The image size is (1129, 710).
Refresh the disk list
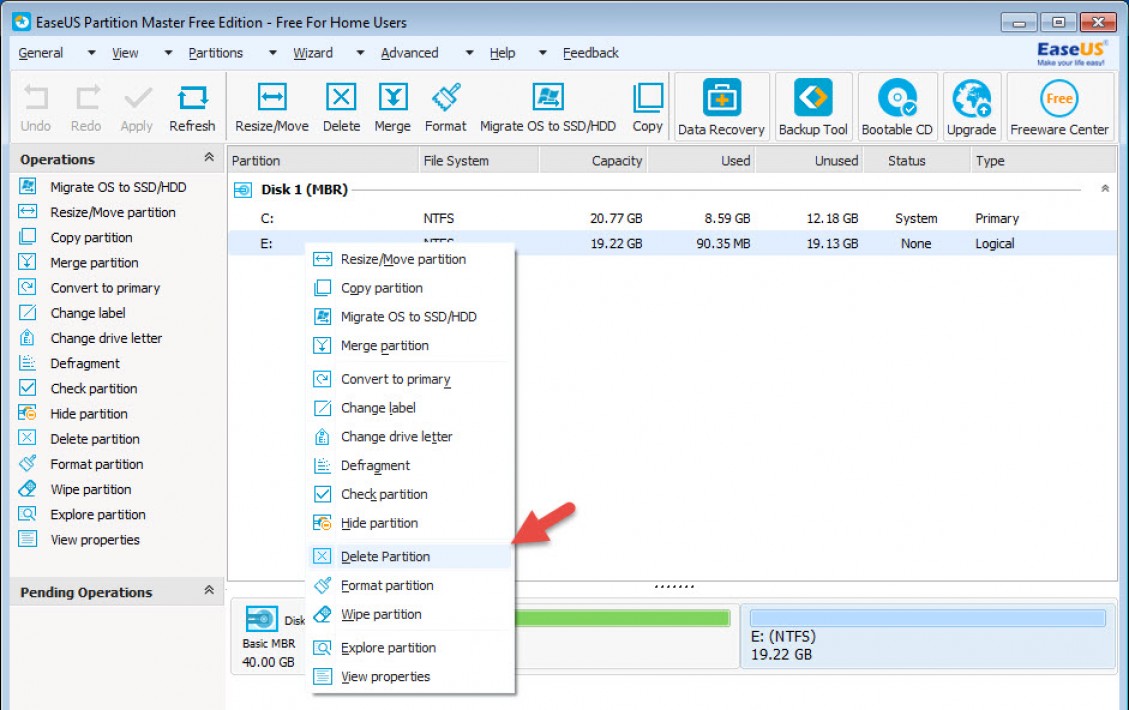[x=192, y=109]
